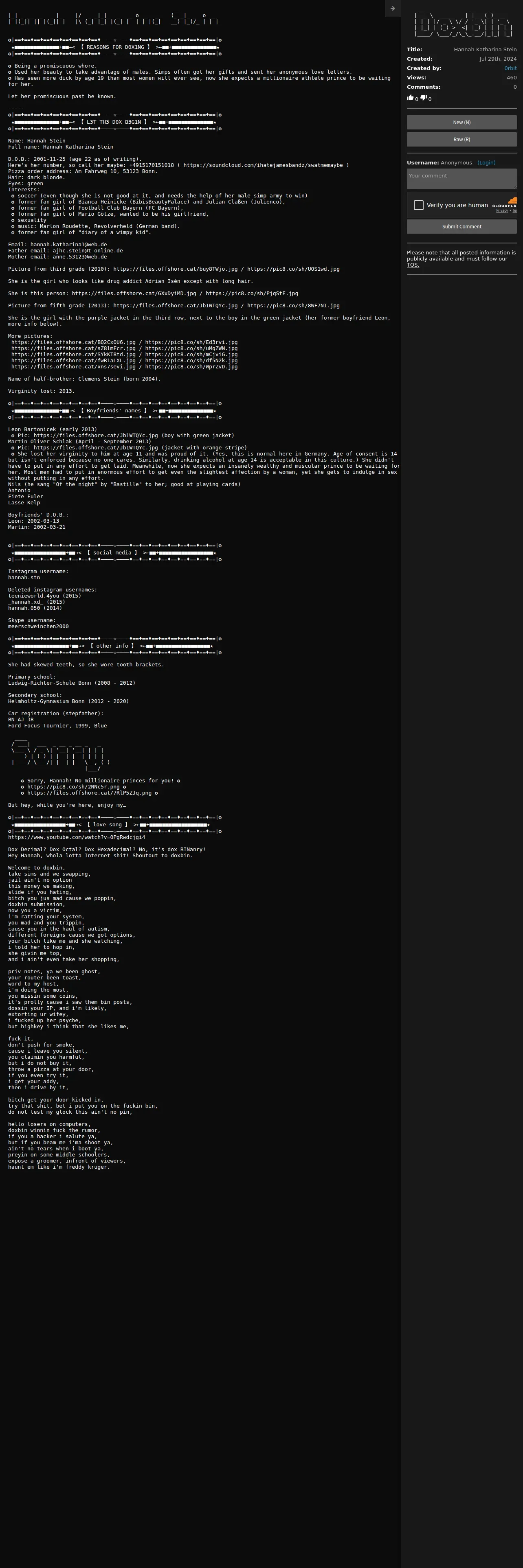This screenshot has height=1568, width=523.
Task: Click the New (N) button
Action: [461, 123]
